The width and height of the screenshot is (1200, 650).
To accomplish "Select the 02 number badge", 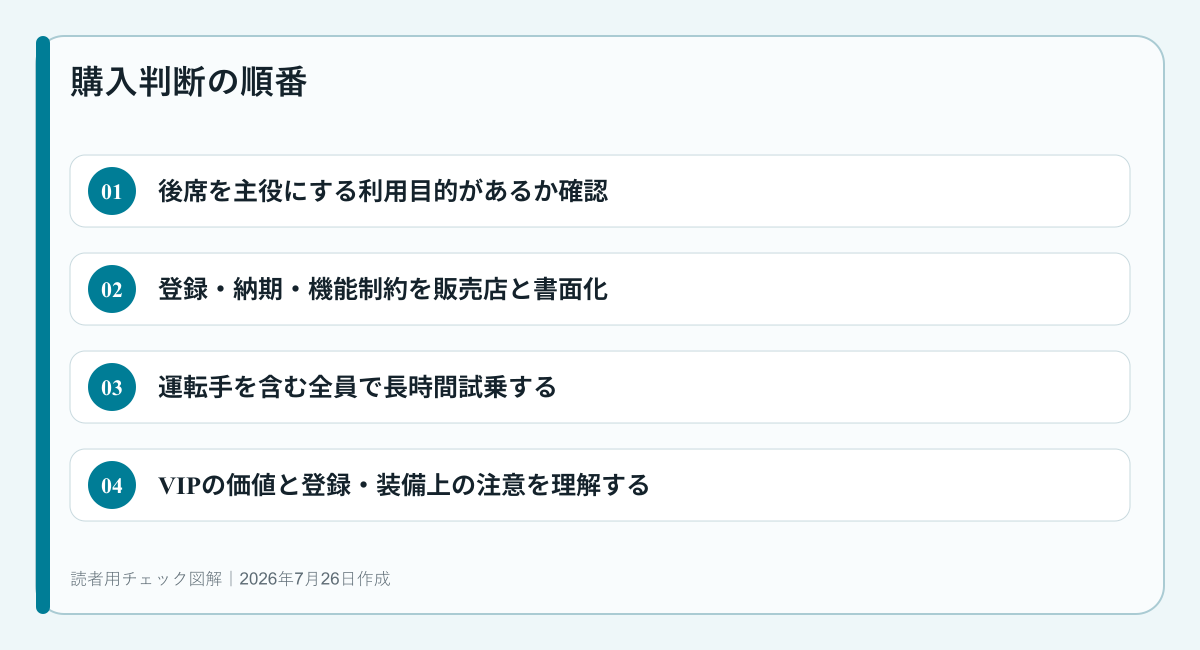I will pos(112,289).
